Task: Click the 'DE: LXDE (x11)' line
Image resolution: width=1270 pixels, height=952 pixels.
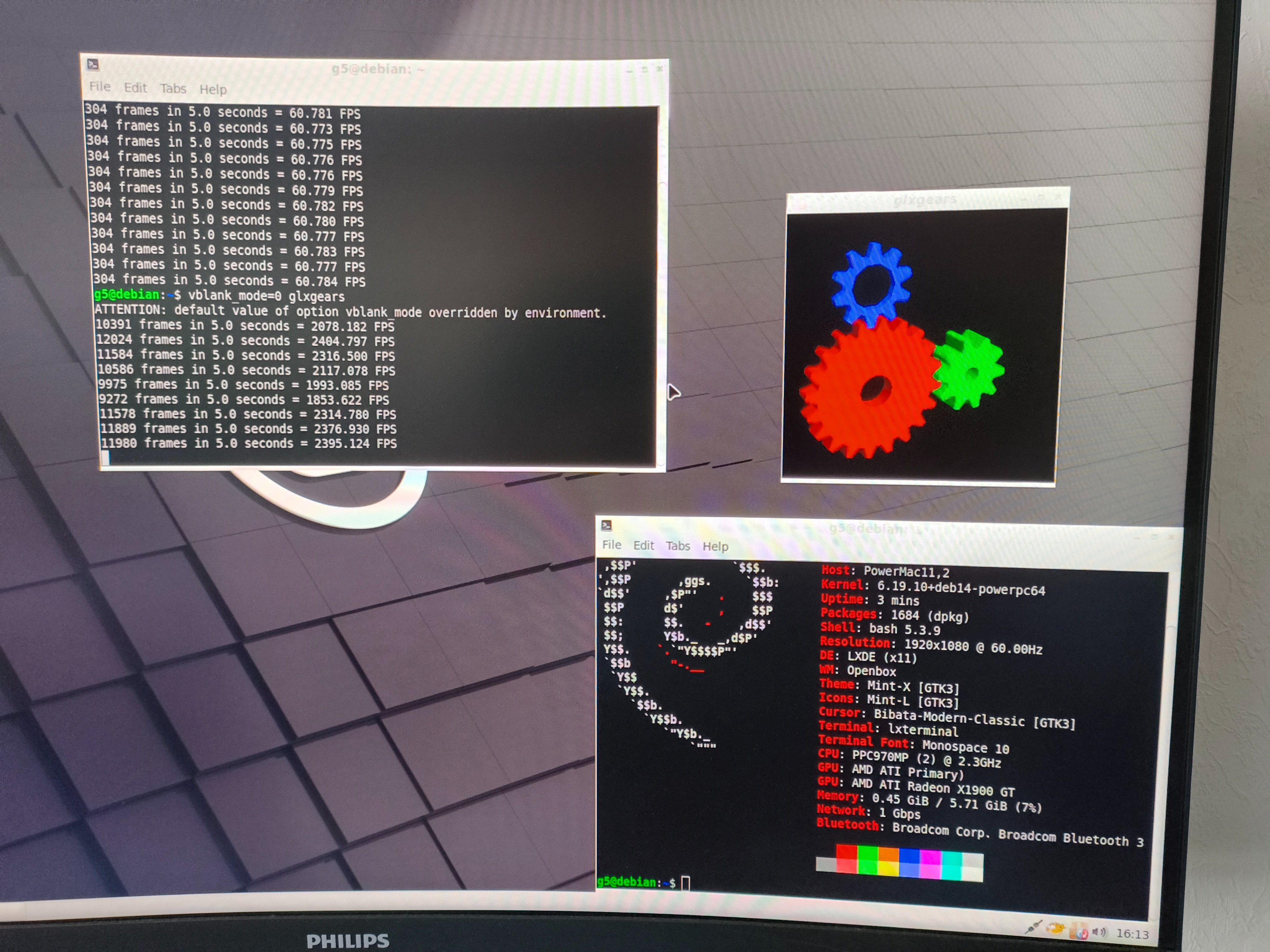Action: pyautogui.click(x=868, y=656)
